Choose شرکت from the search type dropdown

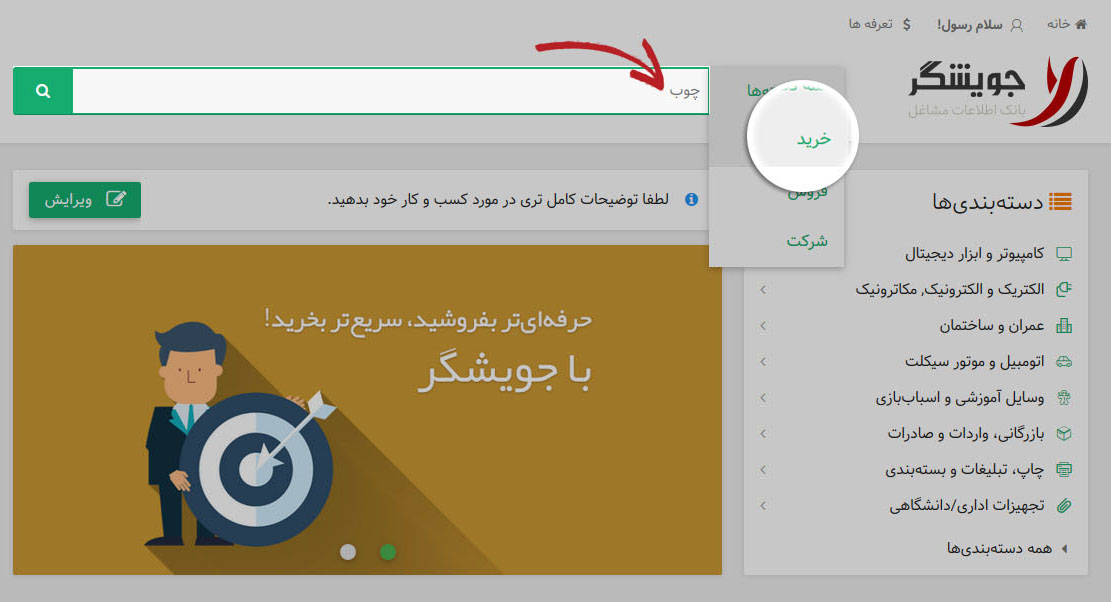tap(806, 241)
